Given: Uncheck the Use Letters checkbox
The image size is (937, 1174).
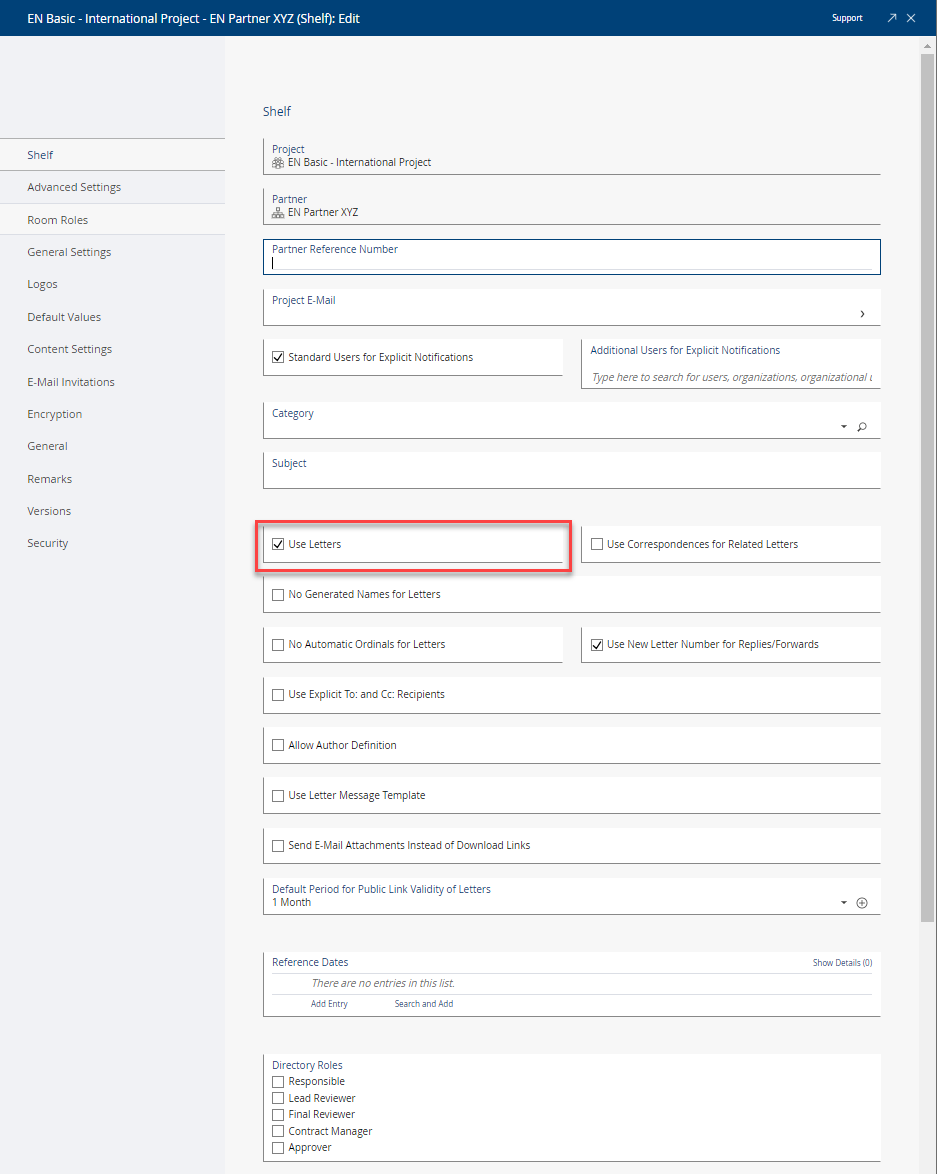Looking at the screenshot, I should (278, 544).
